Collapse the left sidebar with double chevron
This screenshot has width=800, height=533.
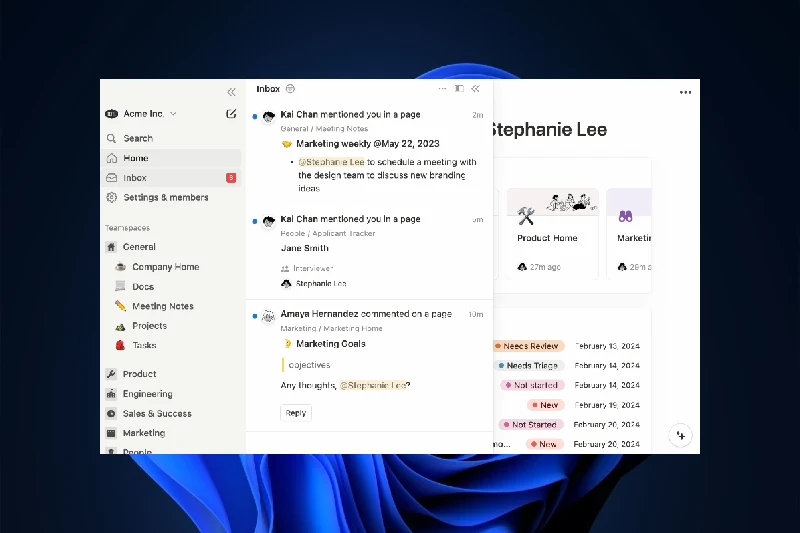click(x=232, y=92)
